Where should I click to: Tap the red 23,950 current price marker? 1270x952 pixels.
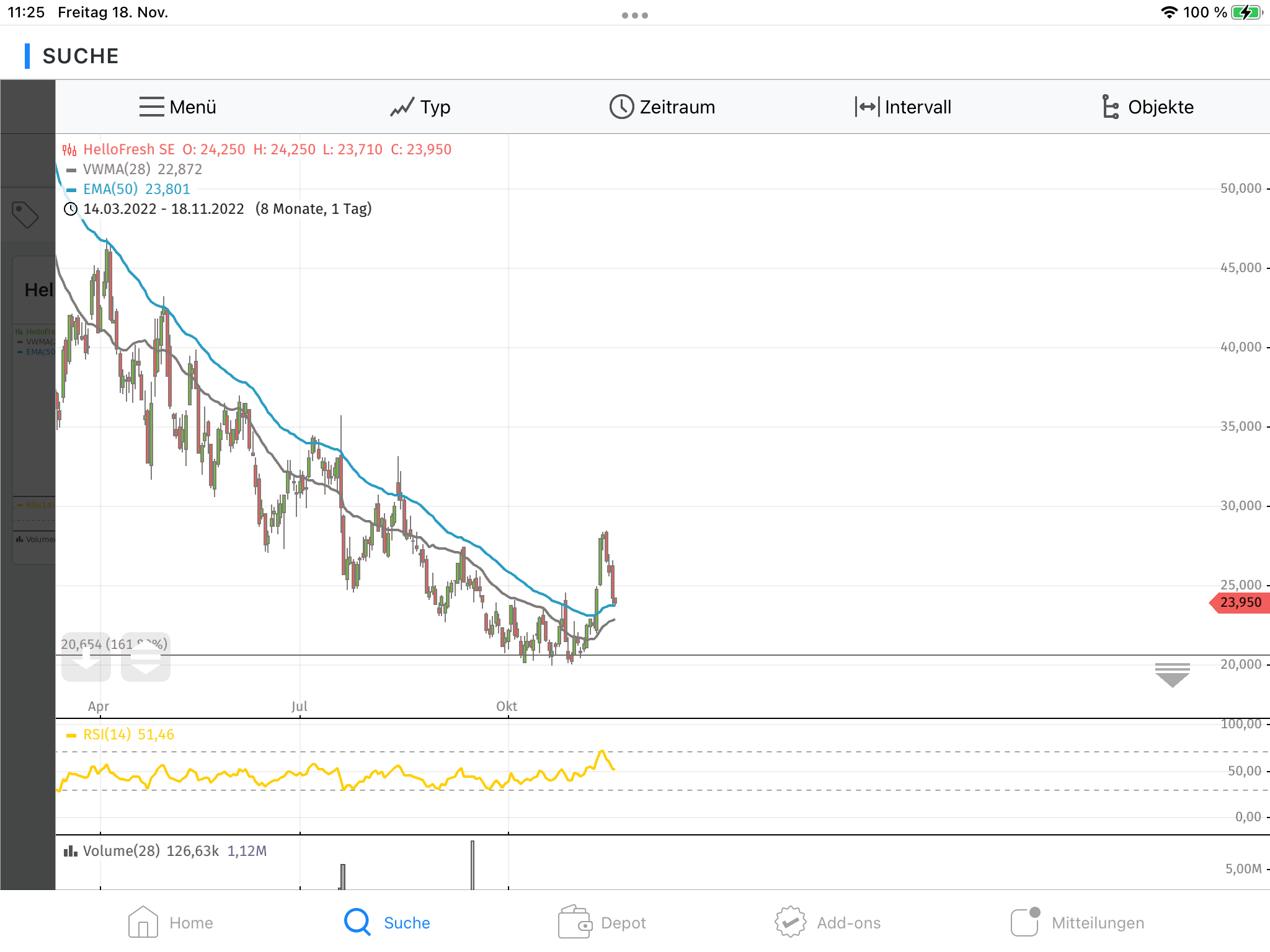(x=1240, y=602)
